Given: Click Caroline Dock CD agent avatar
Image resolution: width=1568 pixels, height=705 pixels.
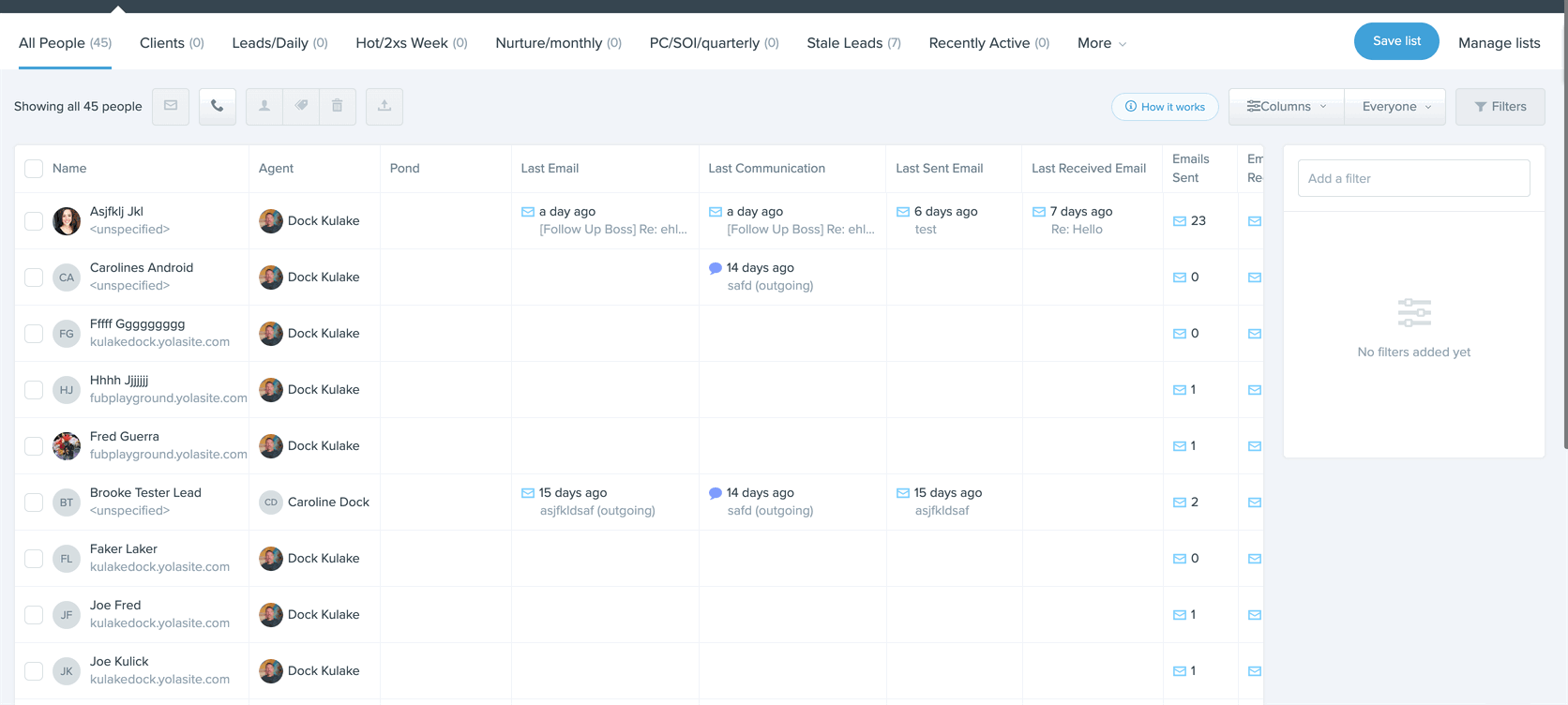Looking at the screenshot, I should 271,502.
